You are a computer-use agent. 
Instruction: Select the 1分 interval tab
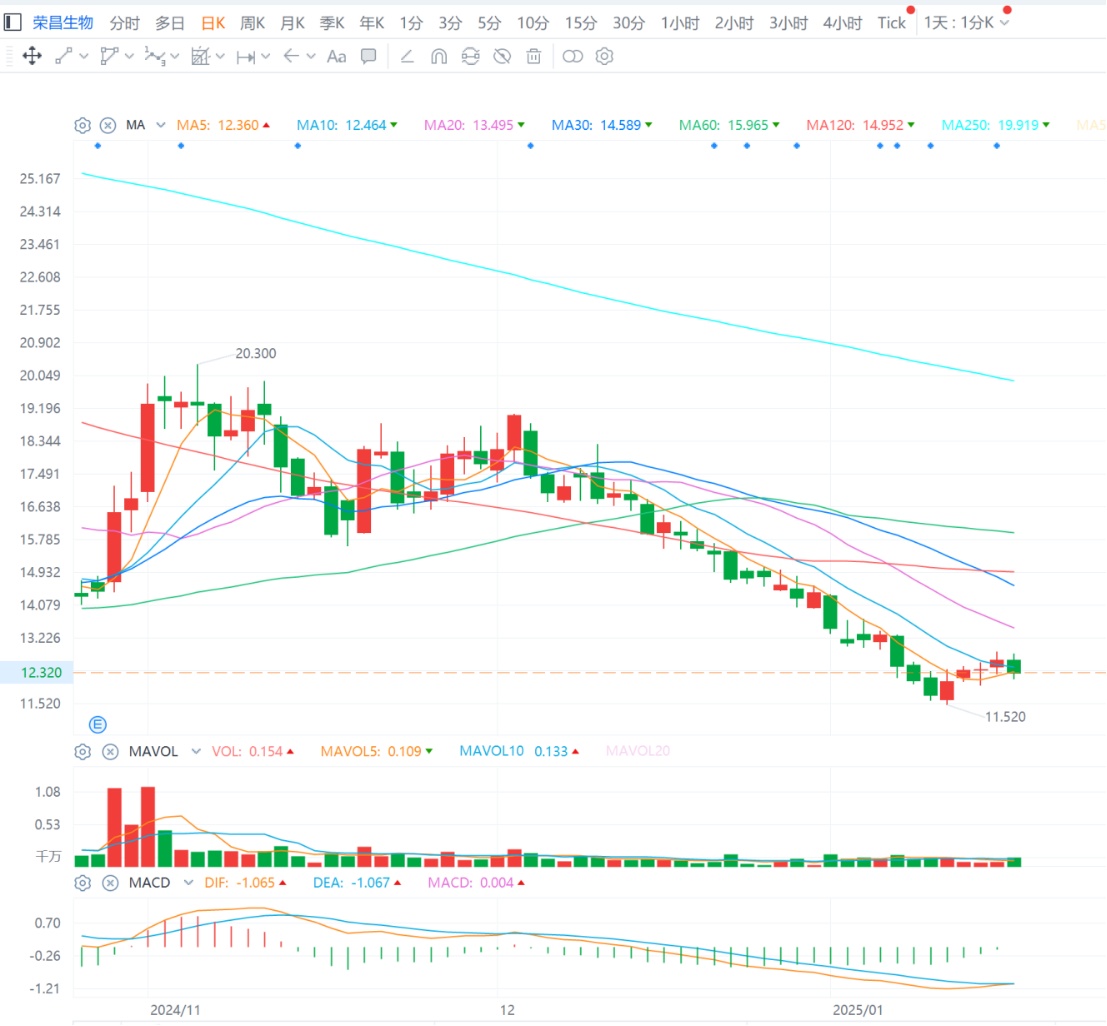411,23
